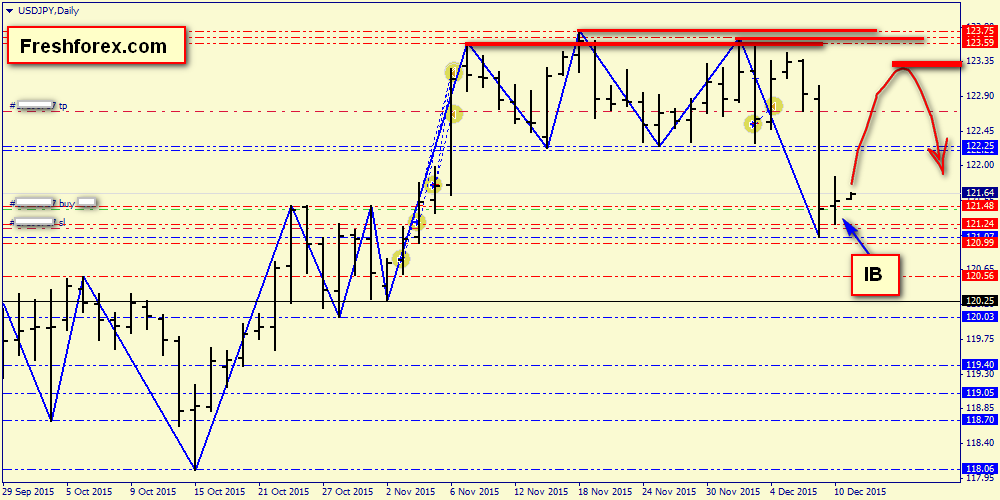The width and height of the screenshot is (1000, 500).
Task: Click the 5 Oct 2015 date label
Action: [91, 492]
